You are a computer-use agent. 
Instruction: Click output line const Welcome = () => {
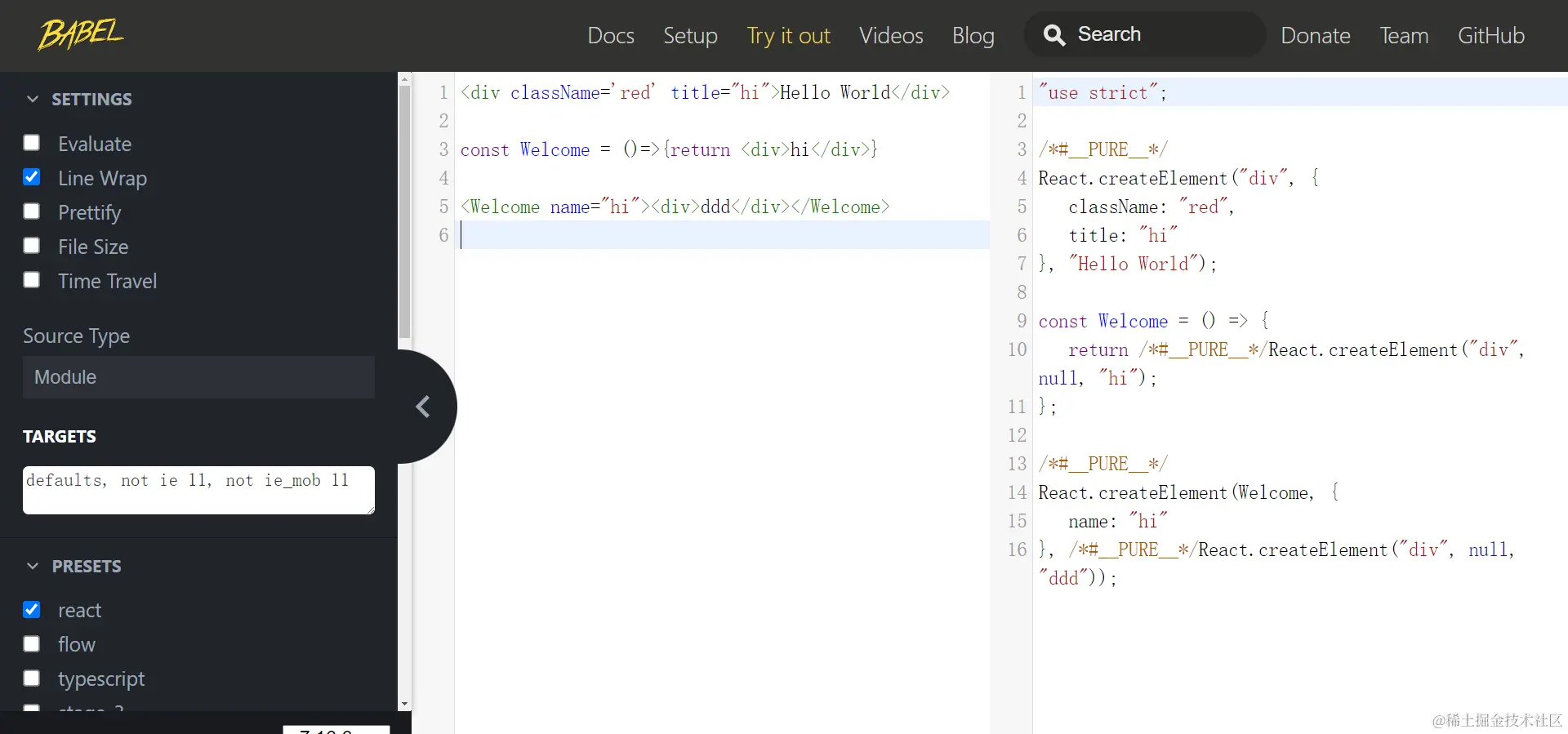(x=1153, y=321)
